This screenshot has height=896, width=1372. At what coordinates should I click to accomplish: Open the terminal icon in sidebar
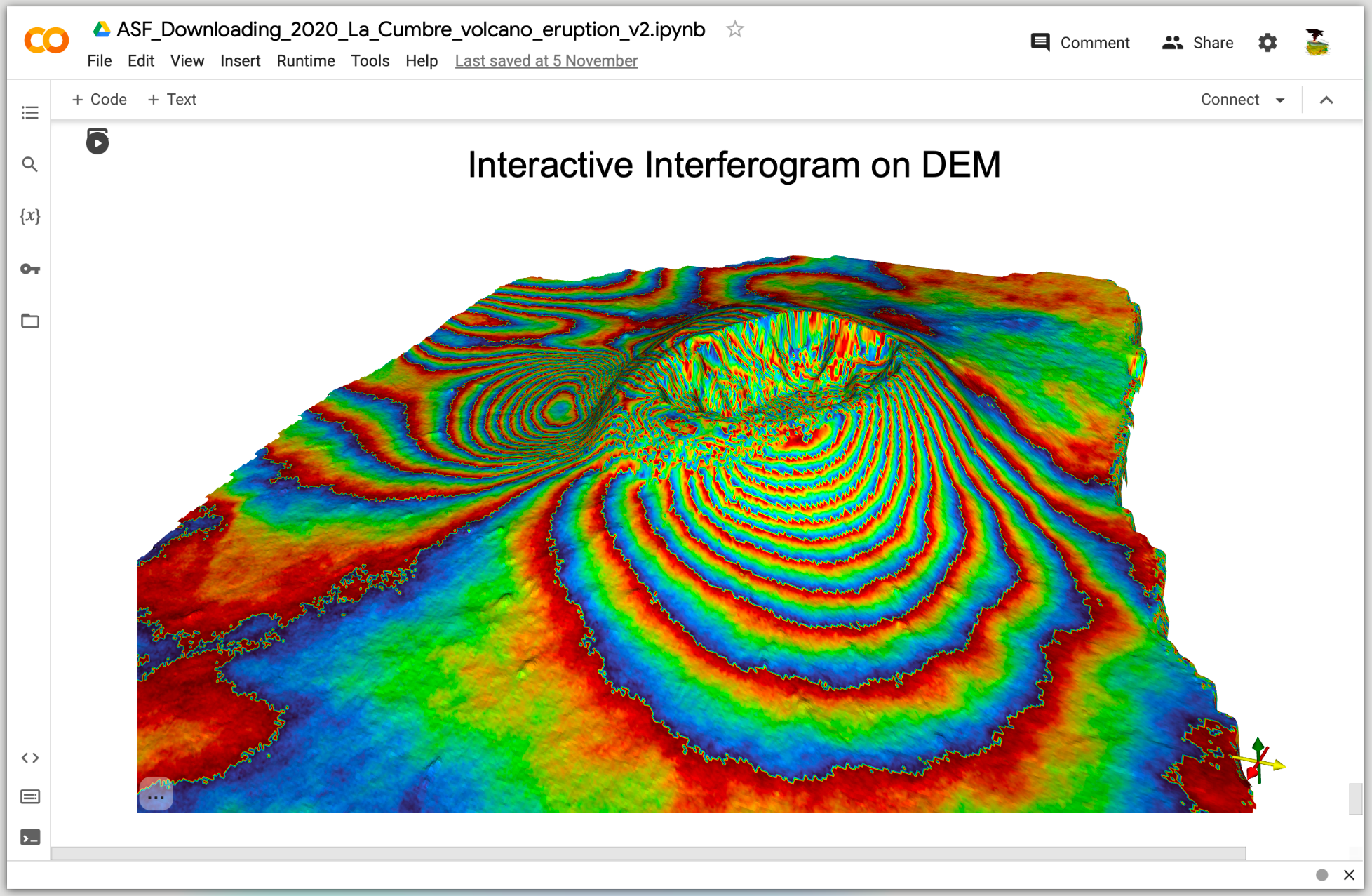tap(29, 837)
